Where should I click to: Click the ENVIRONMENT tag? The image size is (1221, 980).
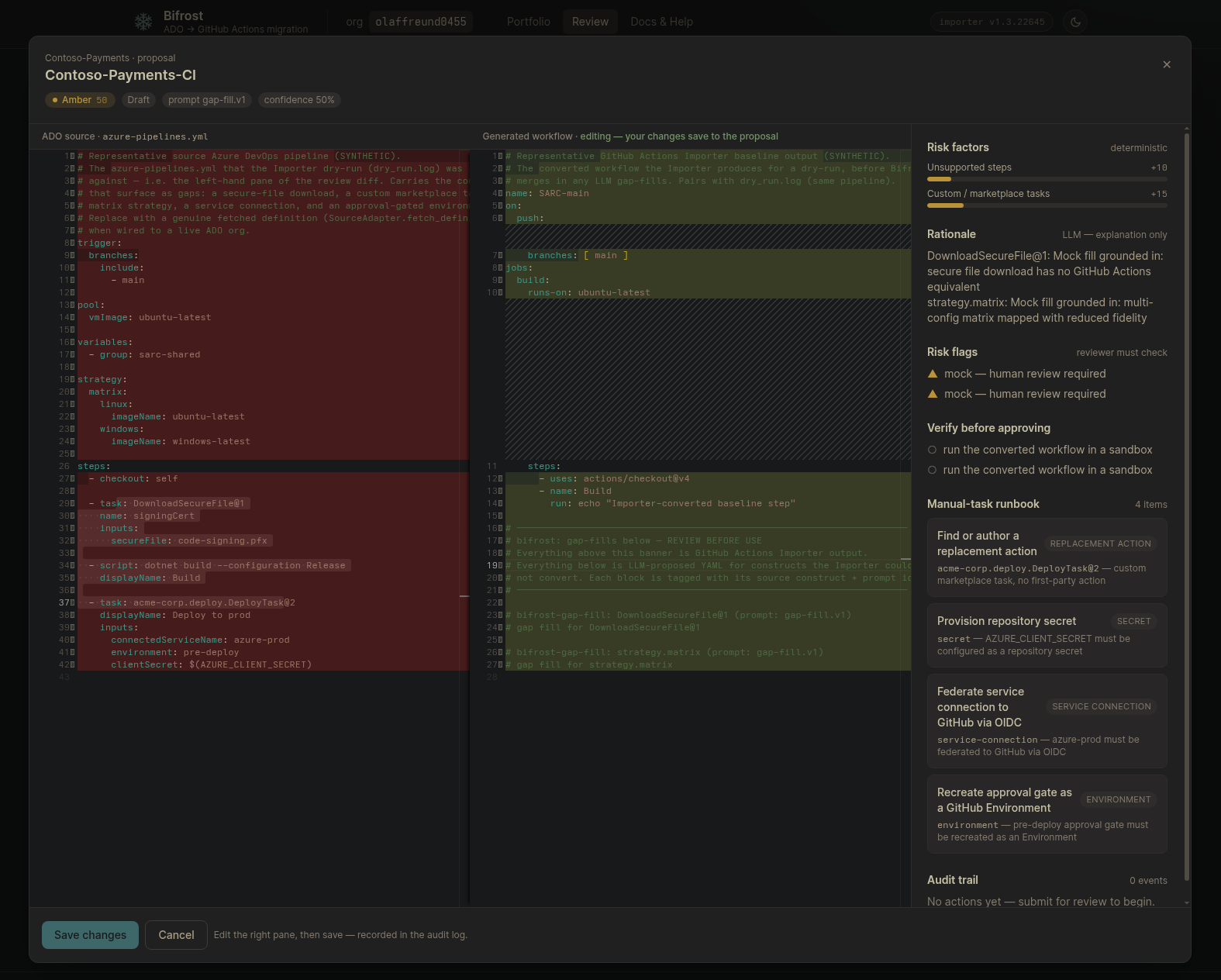(x=1118, y=799)
